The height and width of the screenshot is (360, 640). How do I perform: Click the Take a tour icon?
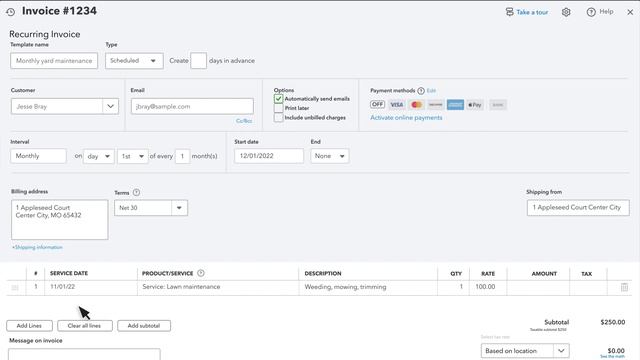(x=509, y=12)
